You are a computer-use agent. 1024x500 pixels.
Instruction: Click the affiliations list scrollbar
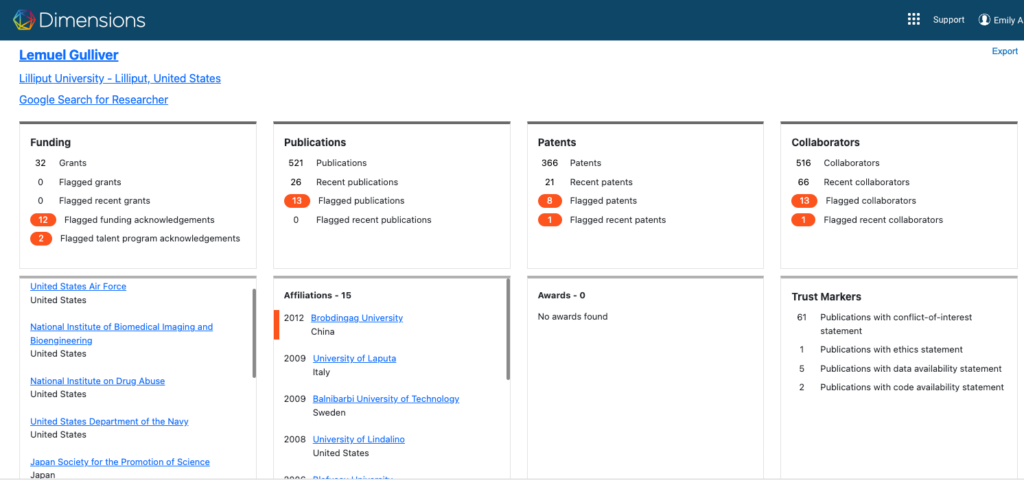tap(508, 329)
